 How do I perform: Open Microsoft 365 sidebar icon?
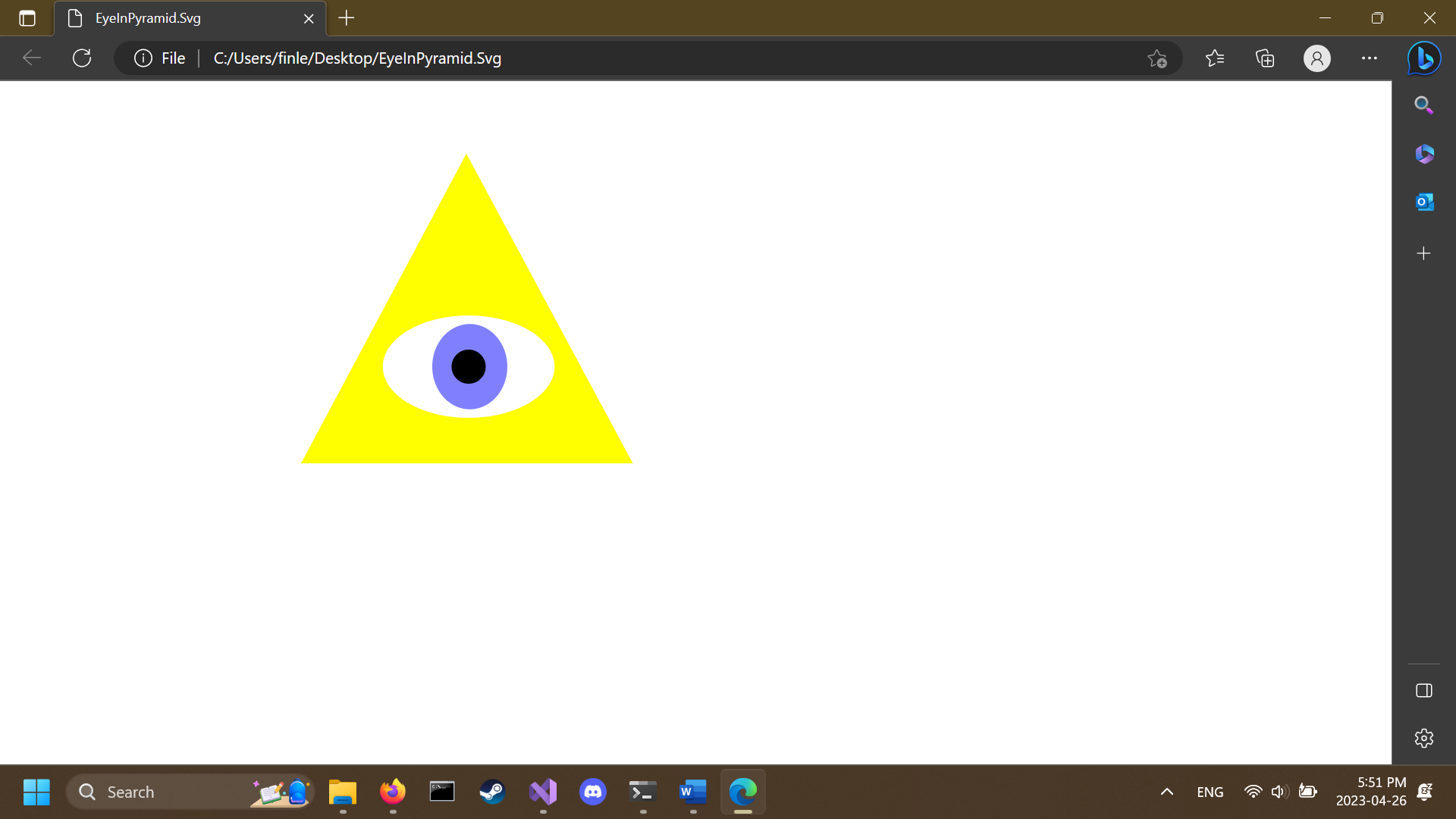click(x=1423, y=154)
